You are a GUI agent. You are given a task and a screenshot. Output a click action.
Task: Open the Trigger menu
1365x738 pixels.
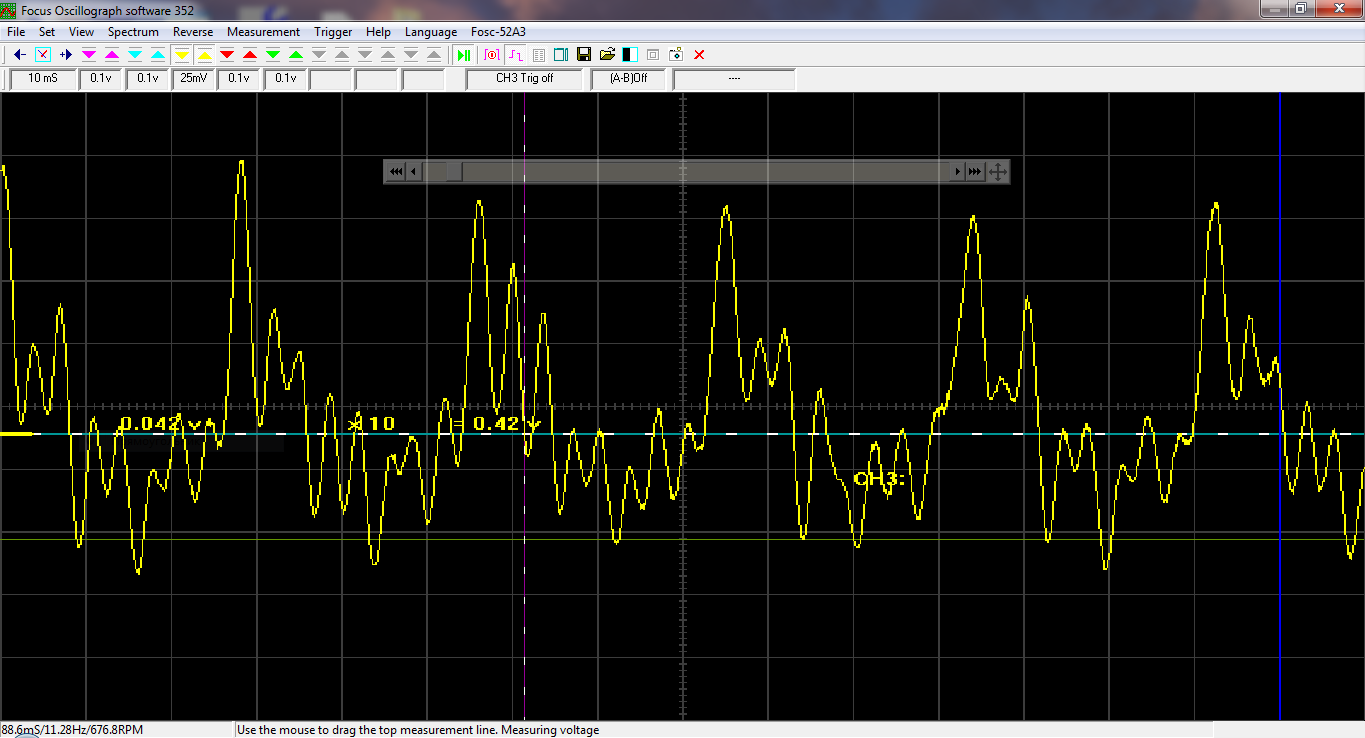point(333,32)
